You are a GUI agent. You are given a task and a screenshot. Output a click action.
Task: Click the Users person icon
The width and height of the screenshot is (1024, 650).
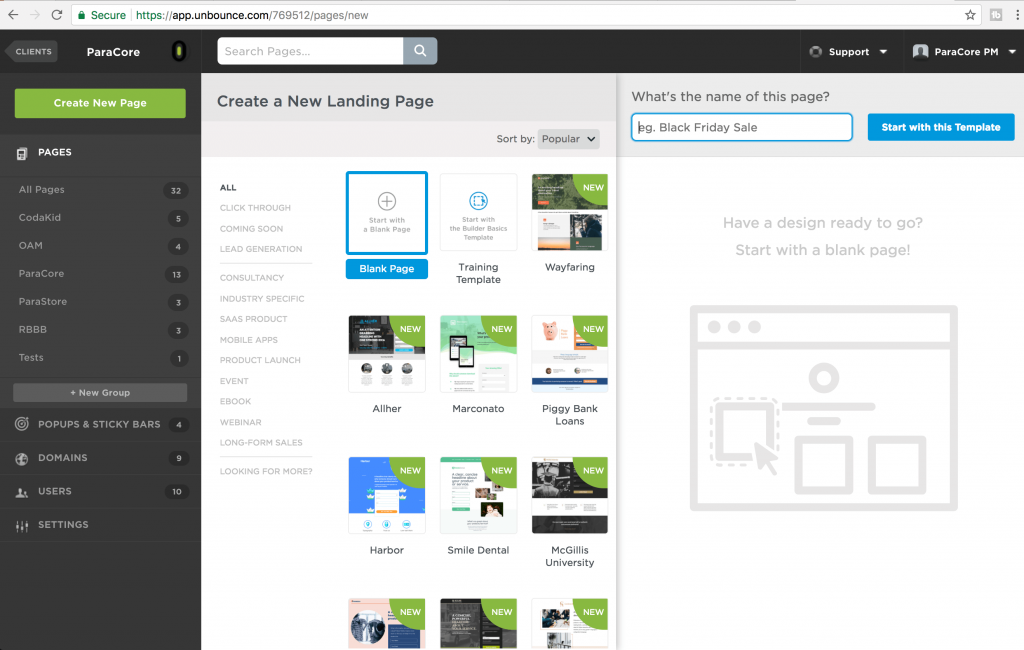click(22, 492)
